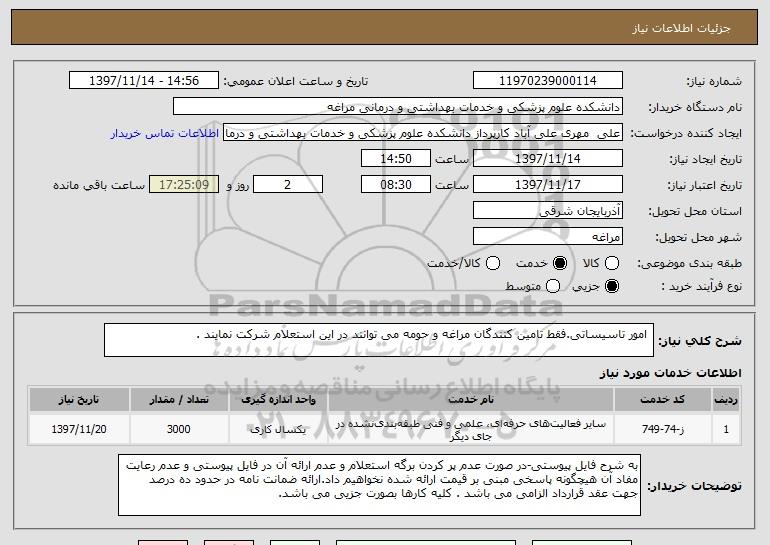
Task: Click the creation time field 14:50
Action: pyautogui.click(x=396, y=159)
